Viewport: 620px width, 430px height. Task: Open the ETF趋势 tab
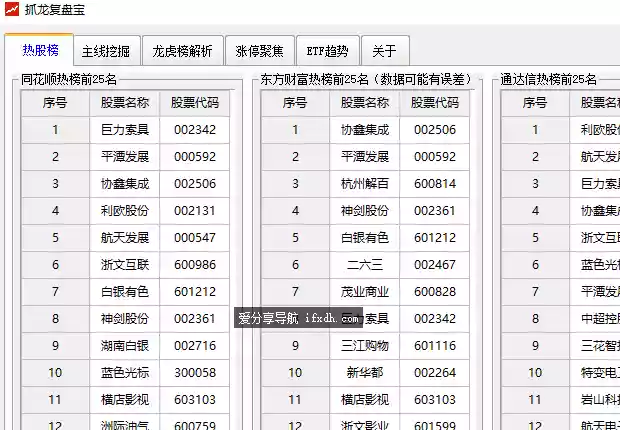(x=327, y=51)
